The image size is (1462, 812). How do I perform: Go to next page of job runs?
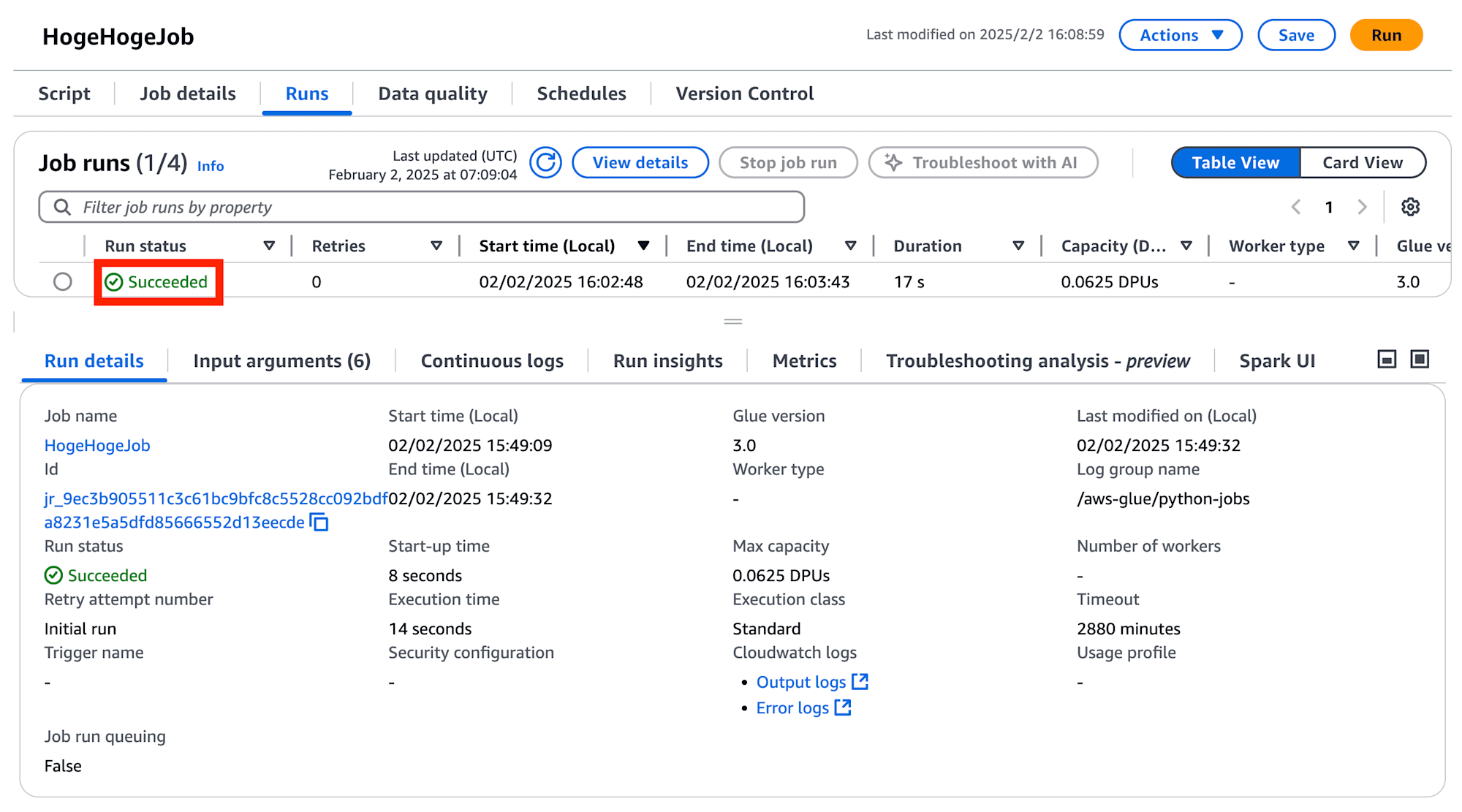click(x=1362, y=207)
